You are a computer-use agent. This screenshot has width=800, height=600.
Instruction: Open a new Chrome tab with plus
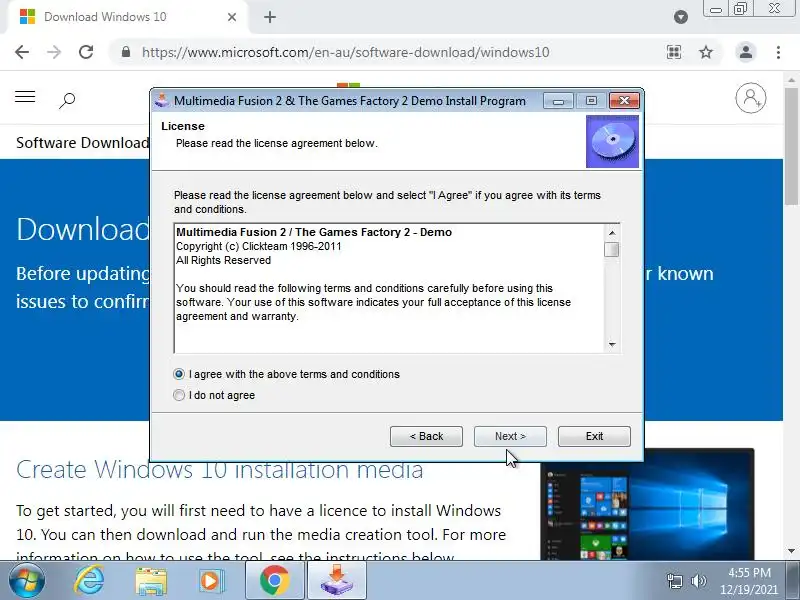pyautogui.click(x=270, y=17)
